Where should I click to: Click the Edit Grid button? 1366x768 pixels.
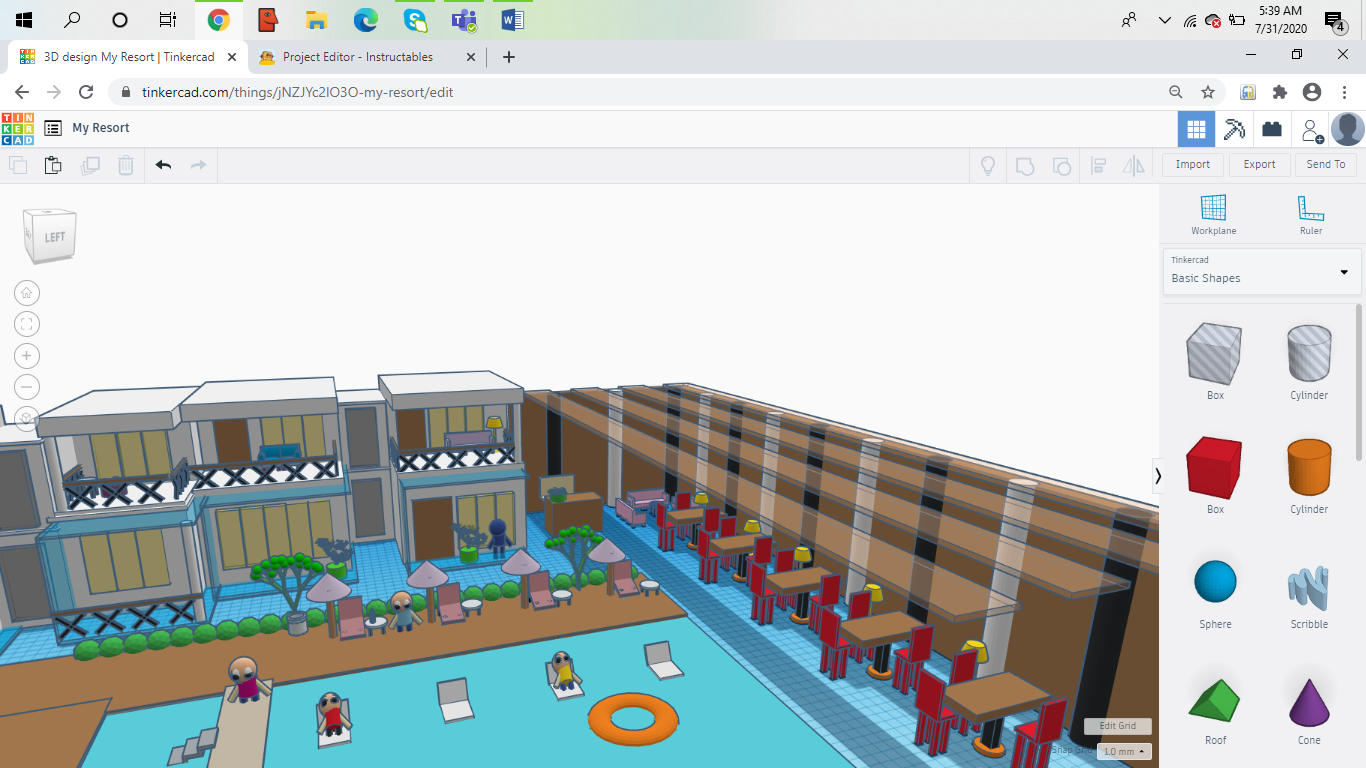point(1117,726)
